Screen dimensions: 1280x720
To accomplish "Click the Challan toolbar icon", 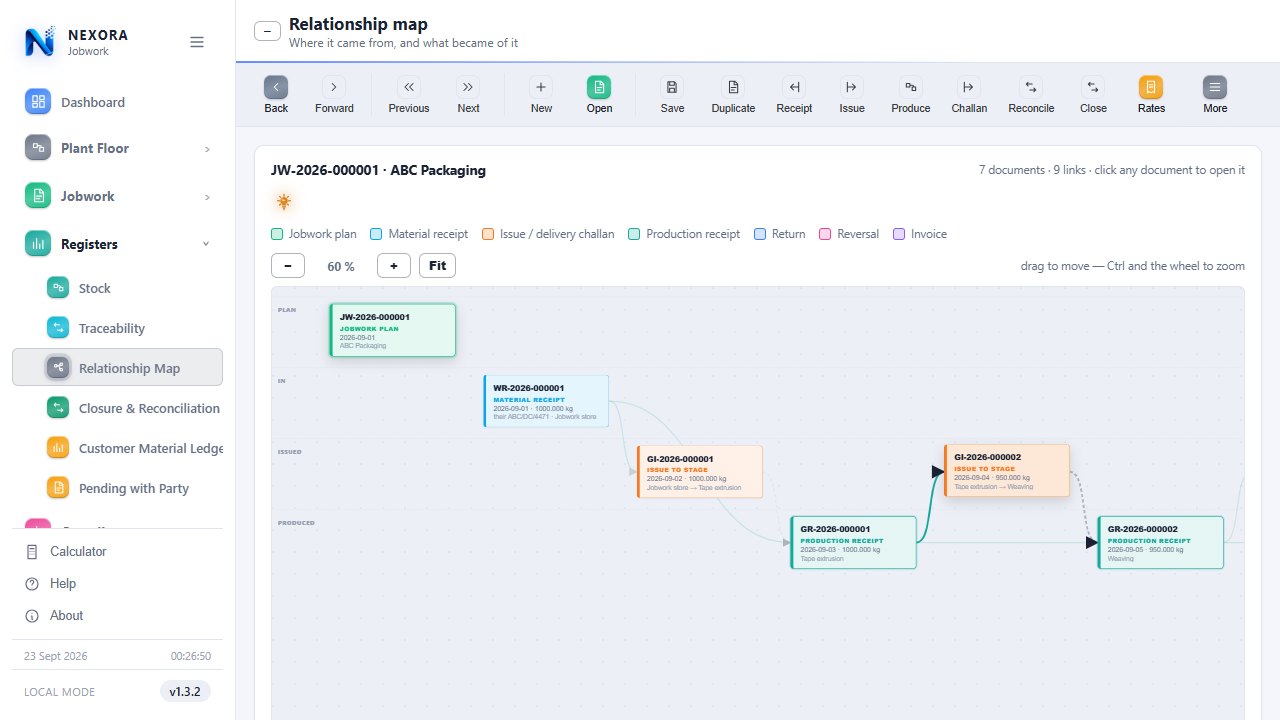I will 968,87.
